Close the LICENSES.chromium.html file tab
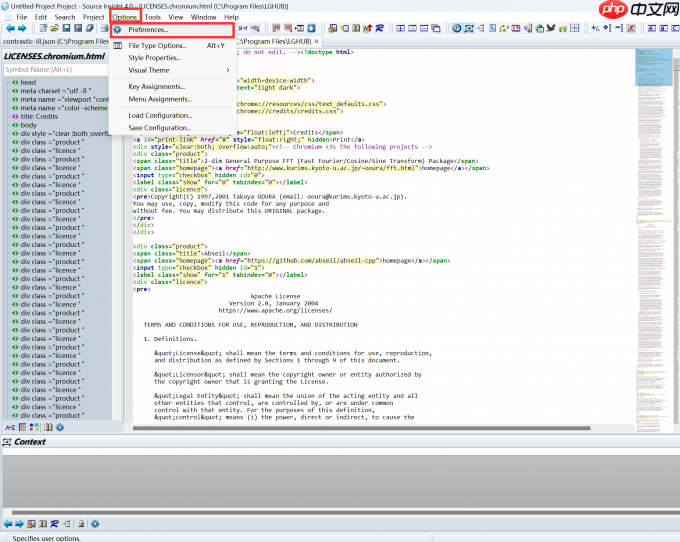 tap(317, 41)
